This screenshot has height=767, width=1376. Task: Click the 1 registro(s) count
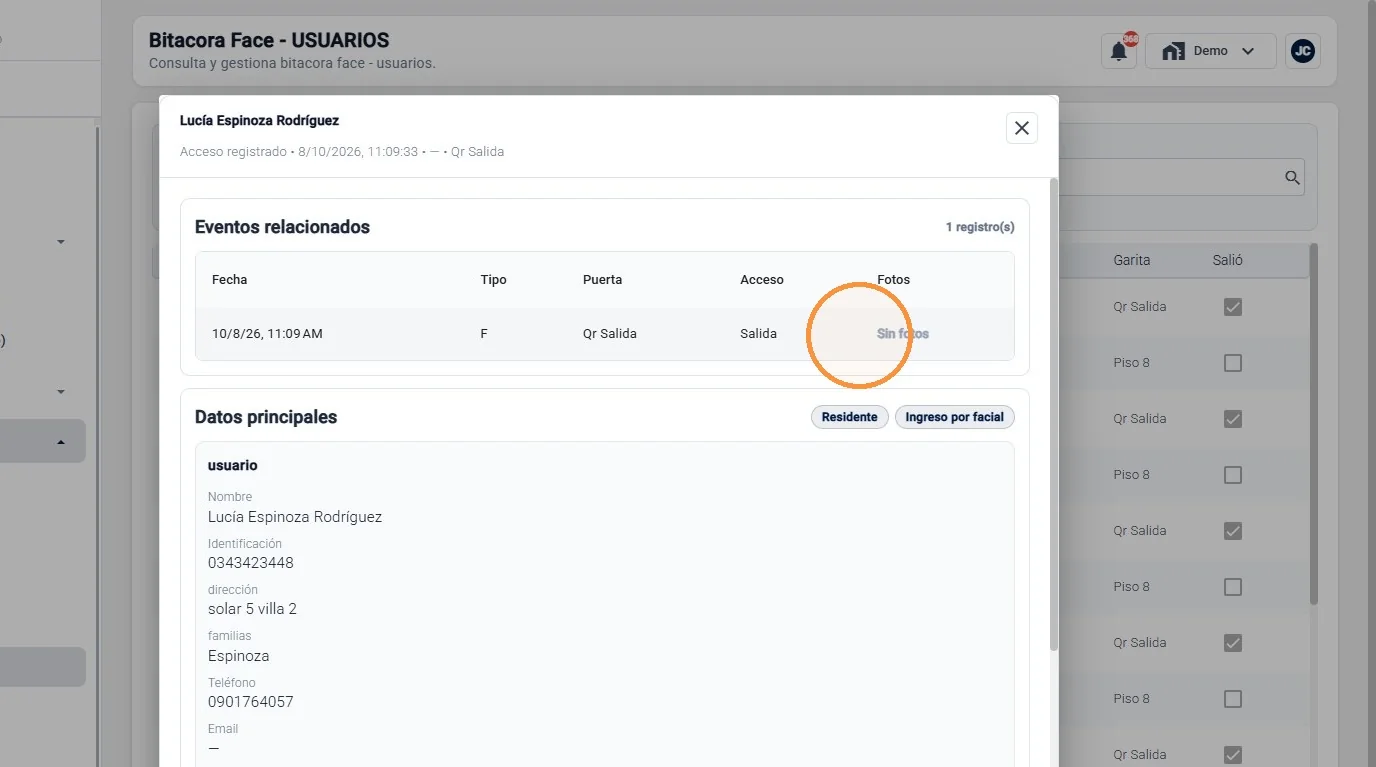[980, 227]
